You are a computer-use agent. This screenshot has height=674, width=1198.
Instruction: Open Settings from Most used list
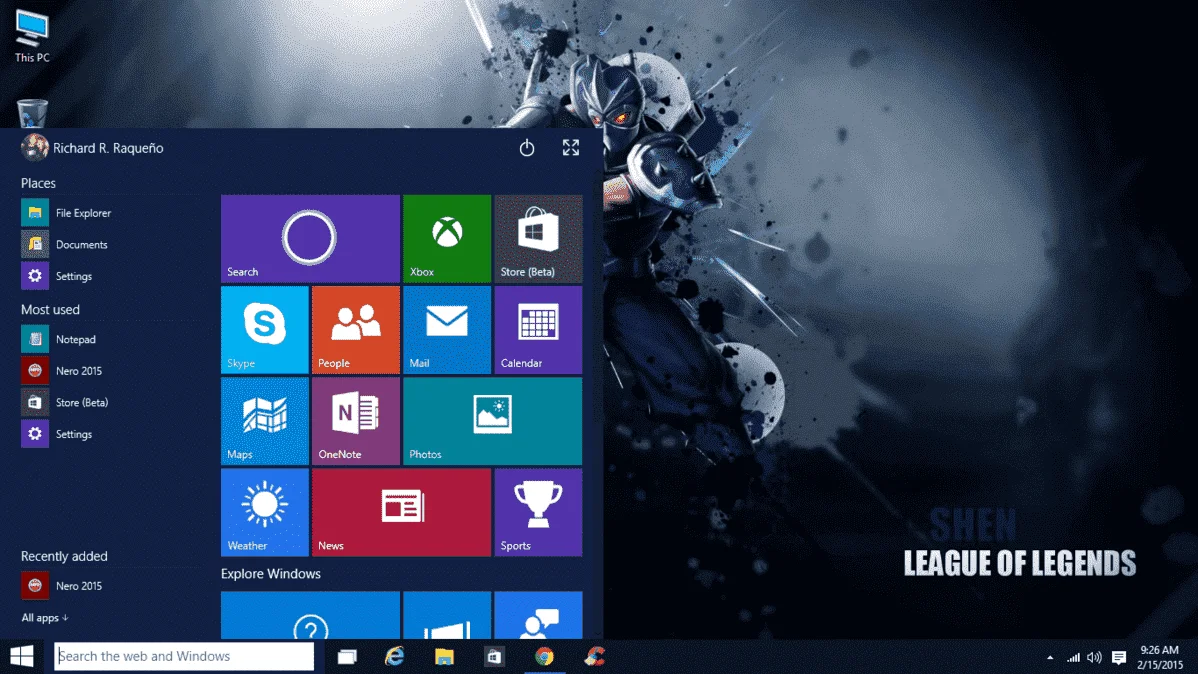pos(57,434)
